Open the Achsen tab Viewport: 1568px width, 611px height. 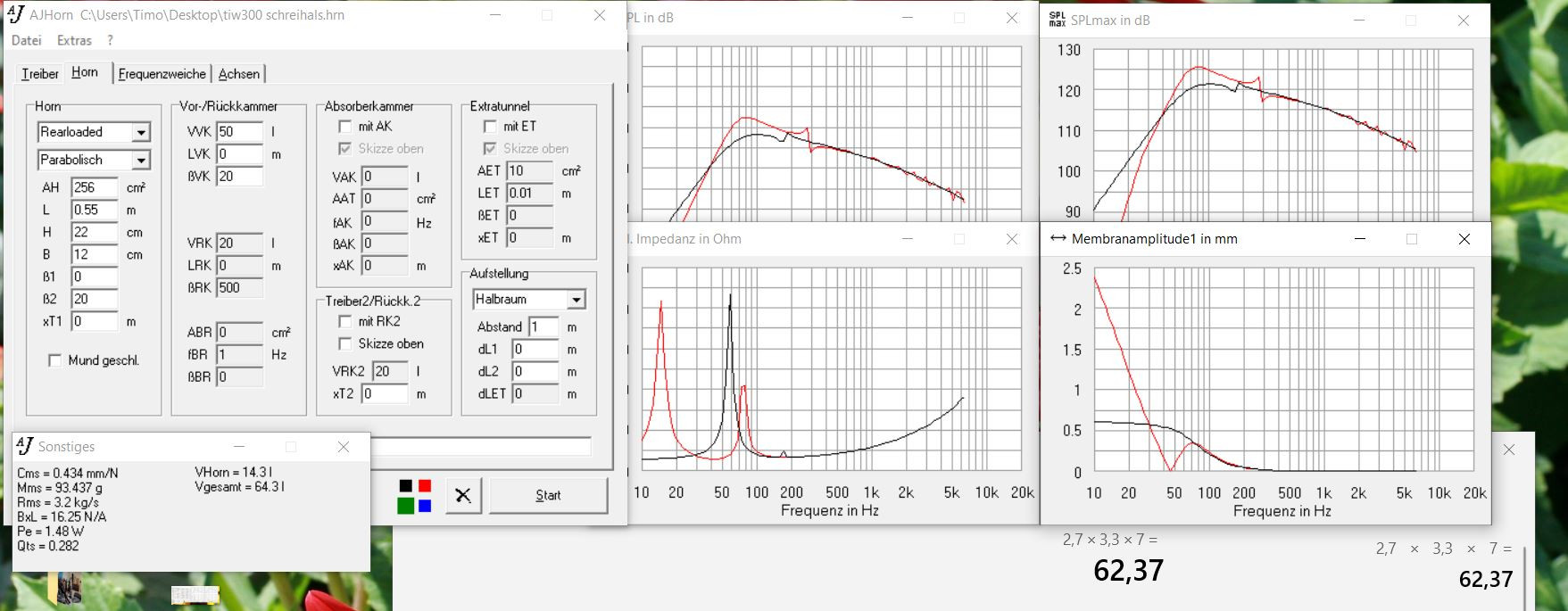coord(239,74)
